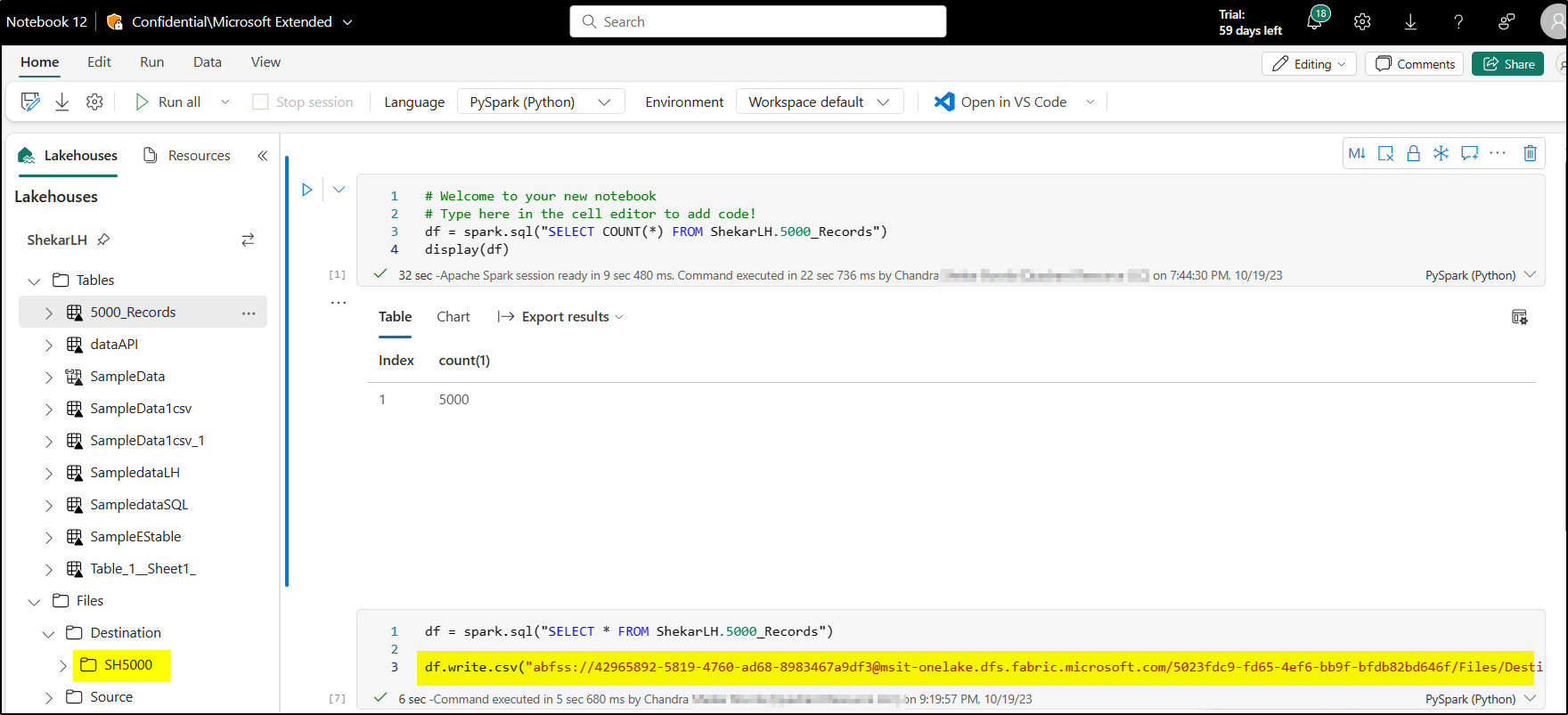
Task: Open more cell options ellipsis
Action: [1498, 153]
